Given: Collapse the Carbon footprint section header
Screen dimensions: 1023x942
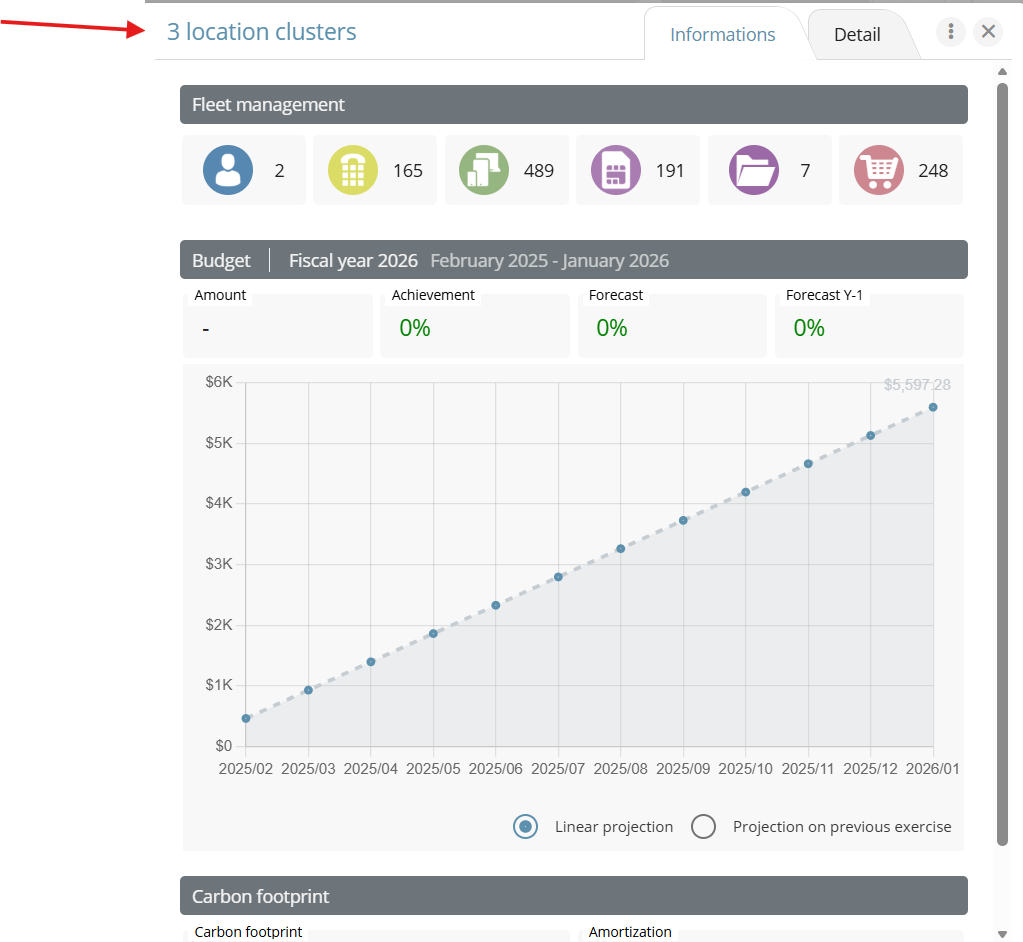Looking at the screenshot, I should tap(573, 896).
